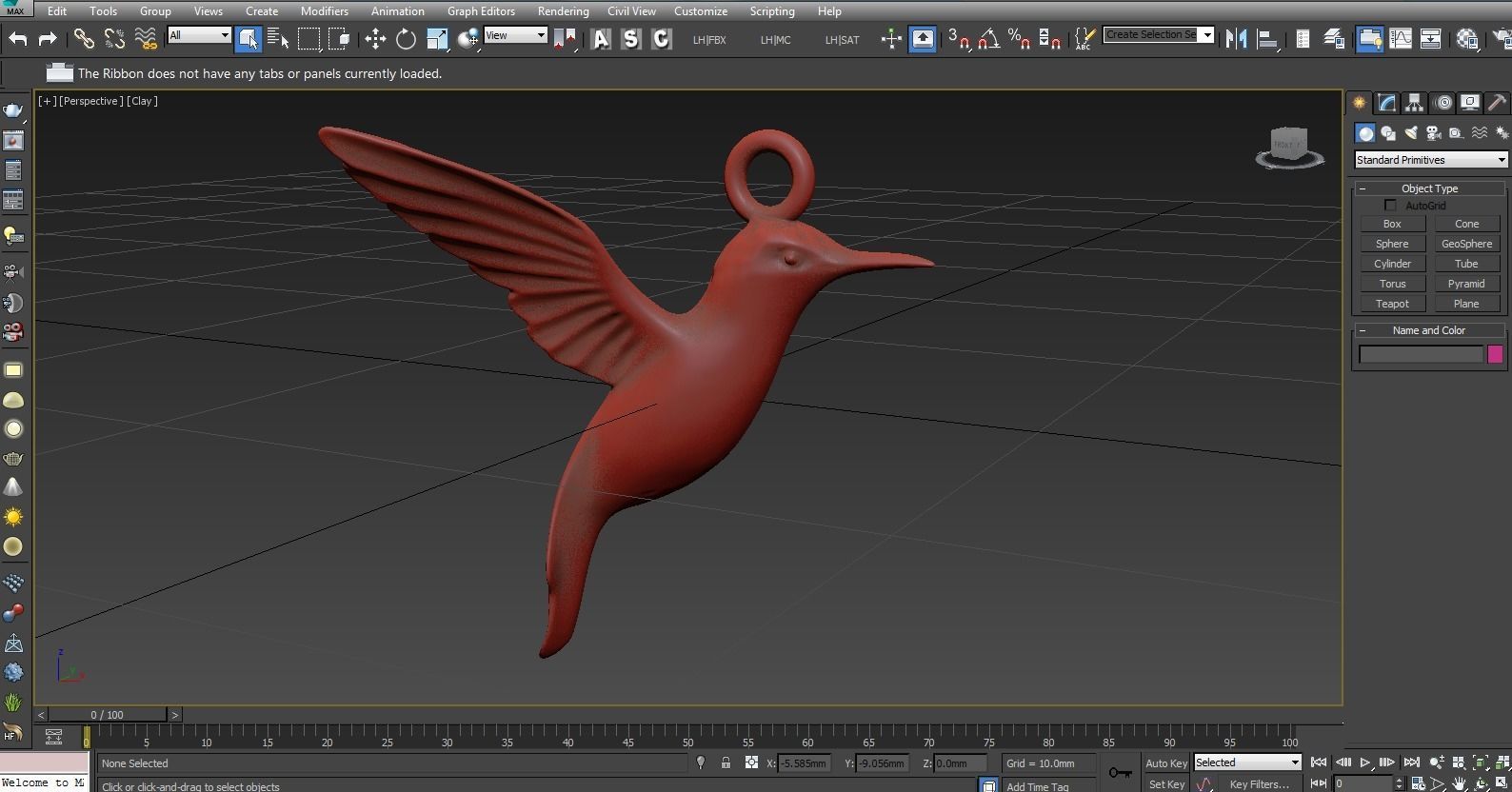Viewport: 1512px width, 792px height.
Task: Open Key Filters dialog
Action: (x=1259, y=784)
